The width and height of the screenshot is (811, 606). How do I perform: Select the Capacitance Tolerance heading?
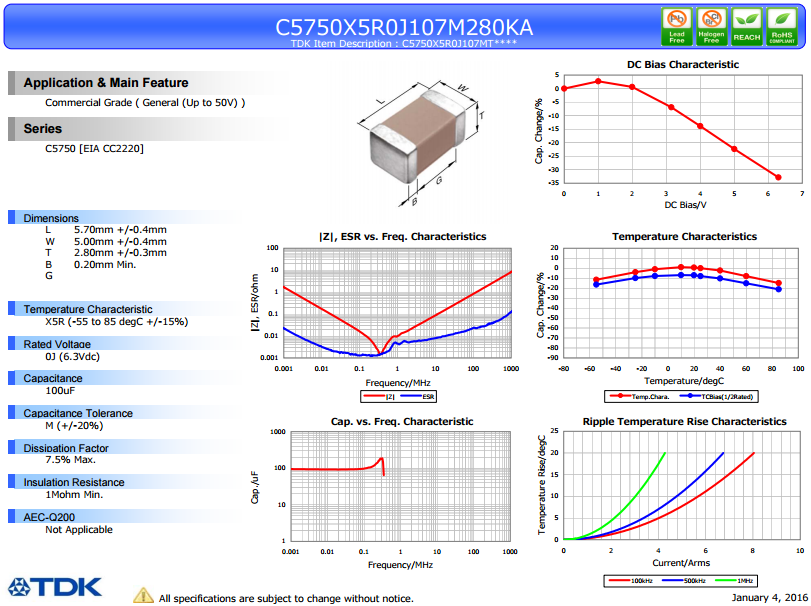tap(78, 413)
